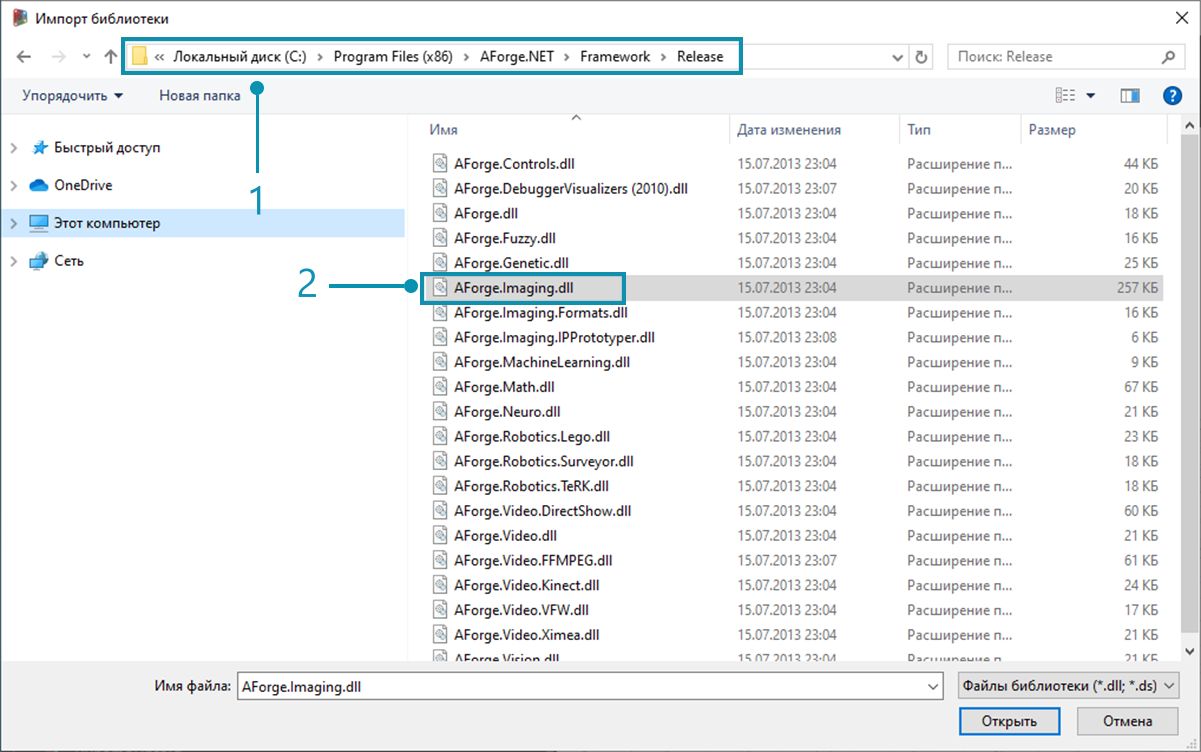Open the file name history dropdown arrow
This screenshot has width=1201, height=752.
tap(934, 687)
